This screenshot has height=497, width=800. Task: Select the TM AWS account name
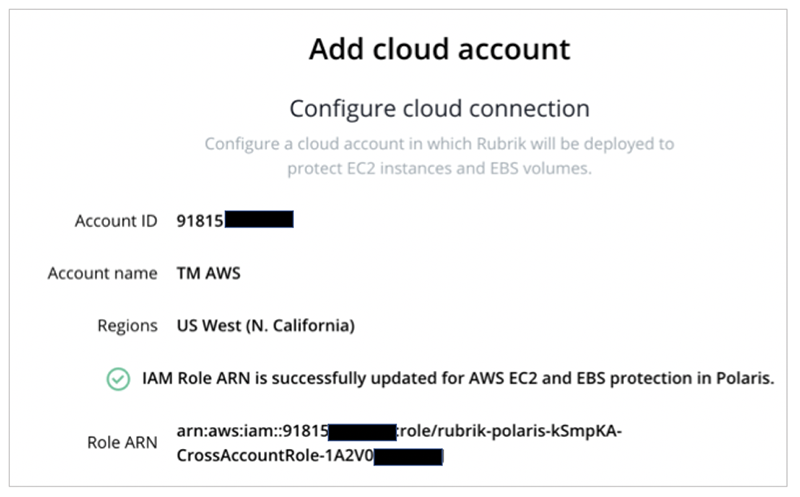(x=208, y=274)
